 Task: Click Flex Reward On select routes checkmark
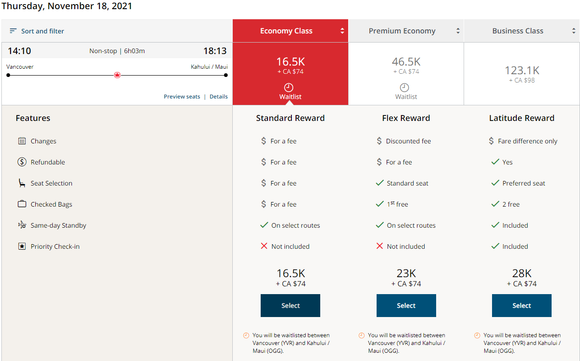pos(380,225)
